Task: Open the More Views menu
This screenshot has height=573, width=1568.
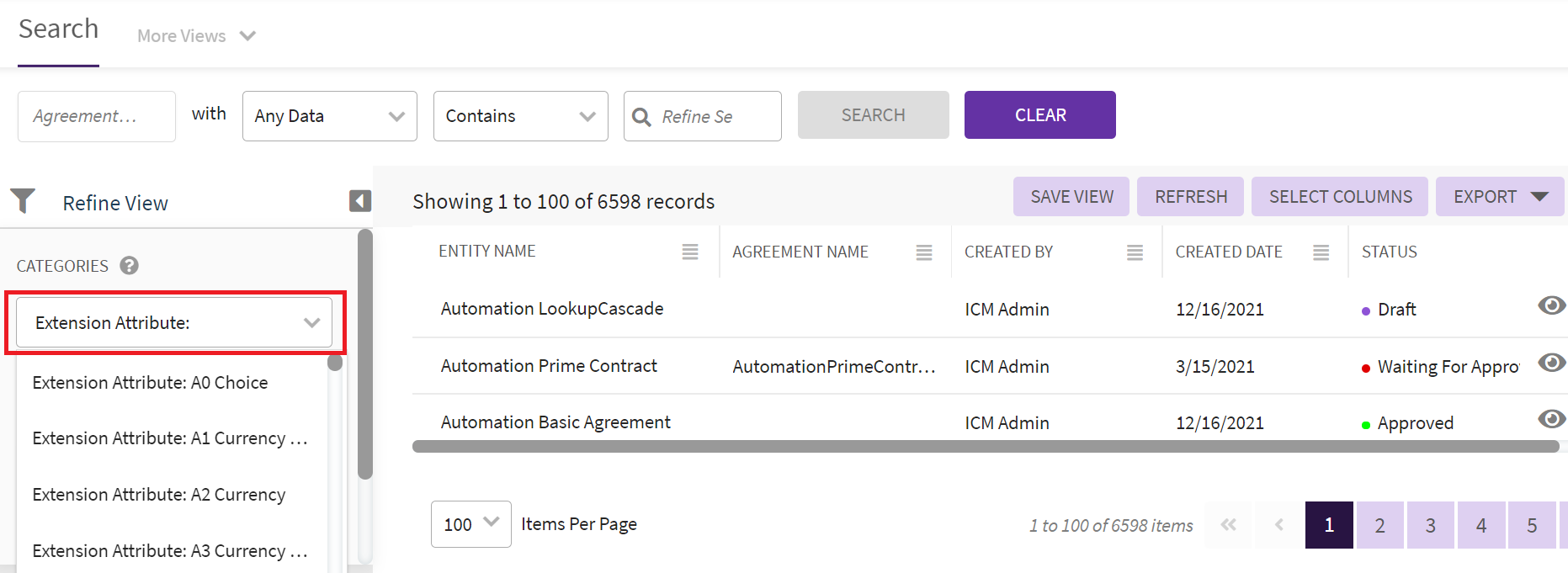Action: pyautogui.click(x=196, y=36)
